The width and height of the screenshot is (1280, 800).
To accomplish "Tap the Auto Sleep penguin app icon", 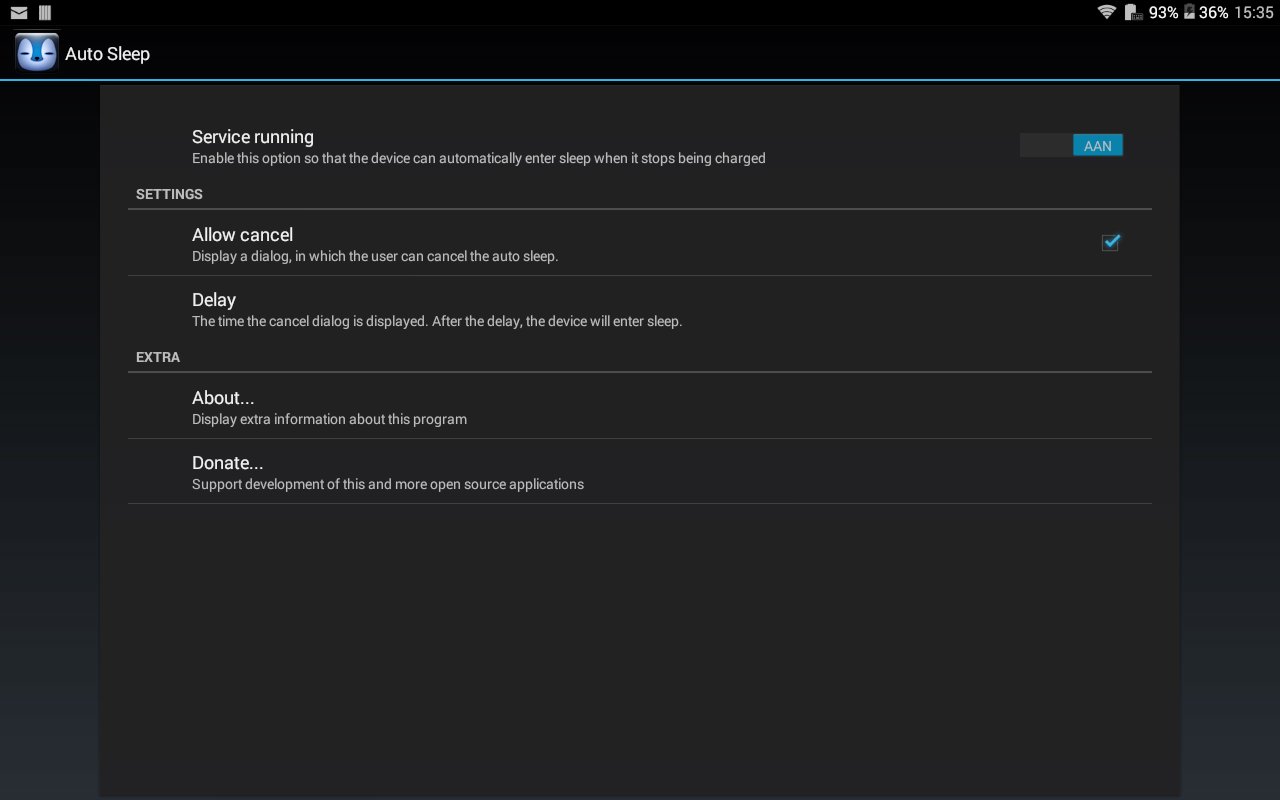I will [x=37, y=52].
